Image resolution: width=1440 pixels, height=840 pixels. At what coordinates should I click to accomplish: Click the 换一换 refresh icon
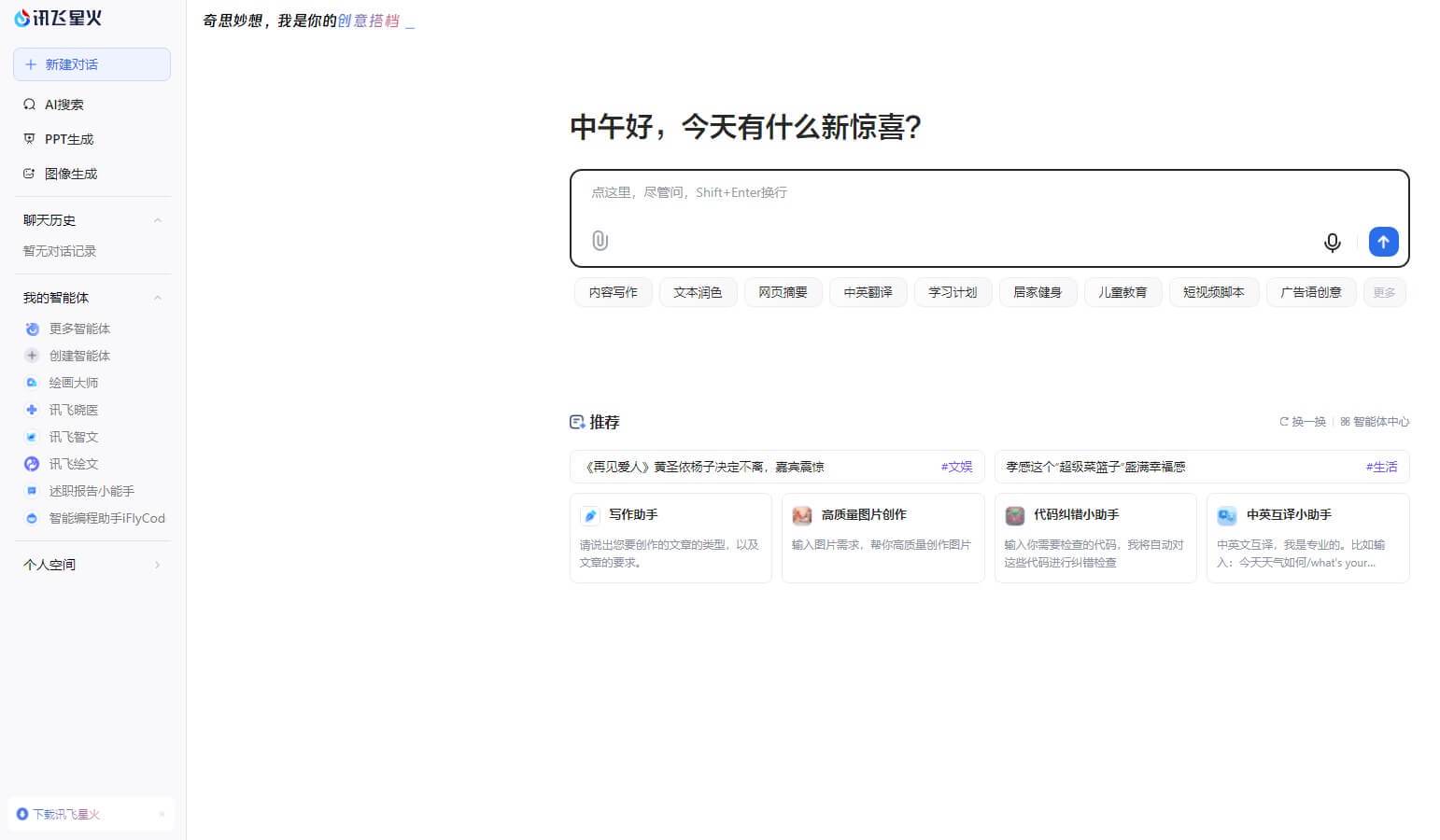click(x=1284, y=422)
